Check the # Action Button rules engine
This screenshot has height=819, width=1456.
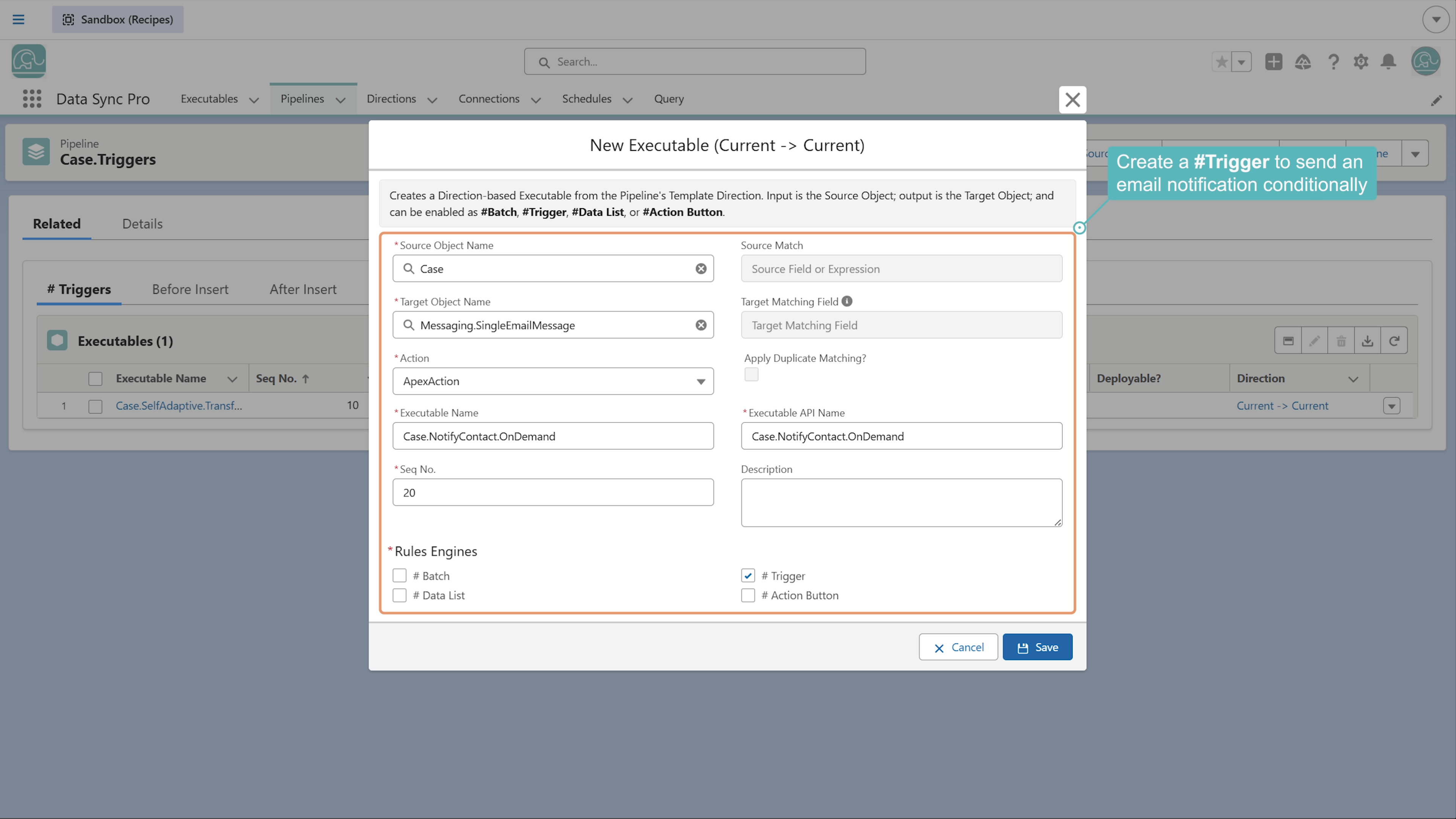click(x=748, y=595)
